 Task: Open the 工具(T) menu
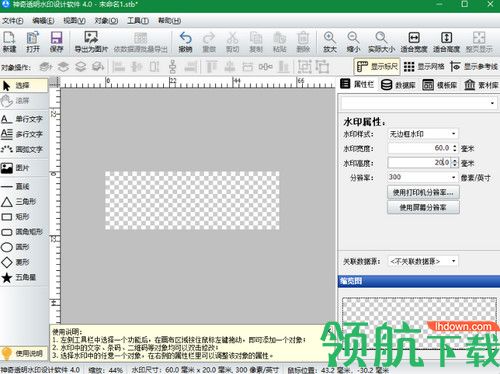point(138,21)
